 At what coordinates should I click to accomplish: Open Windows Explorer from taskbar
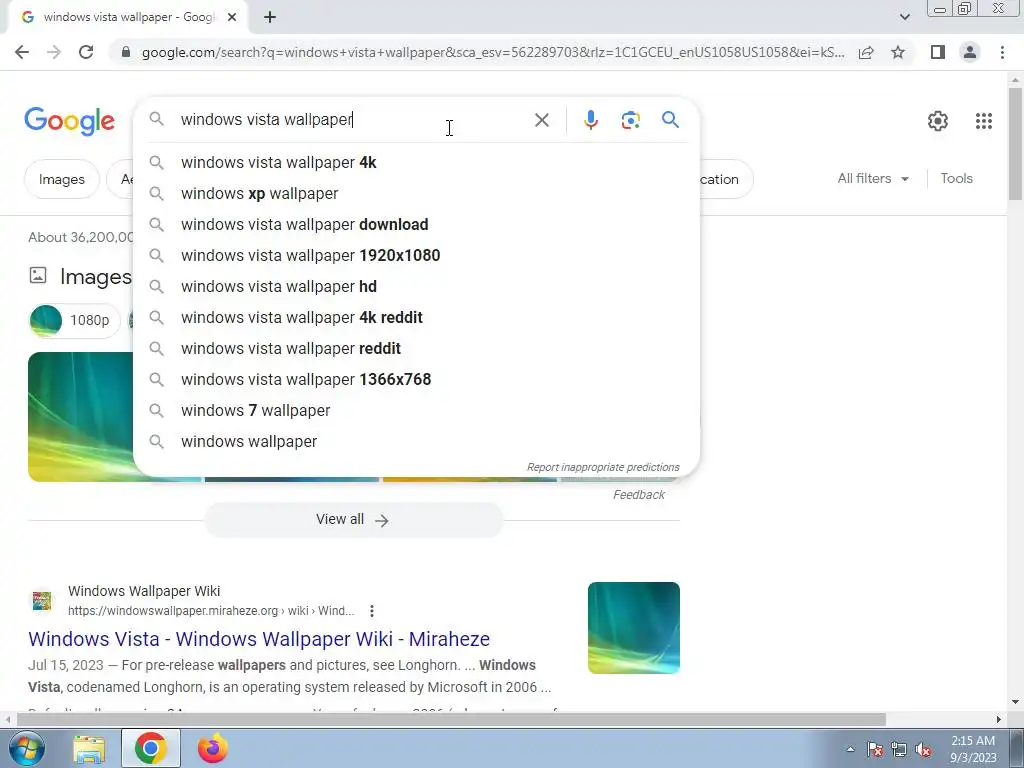pyautogui.click(x=89, y=749)
